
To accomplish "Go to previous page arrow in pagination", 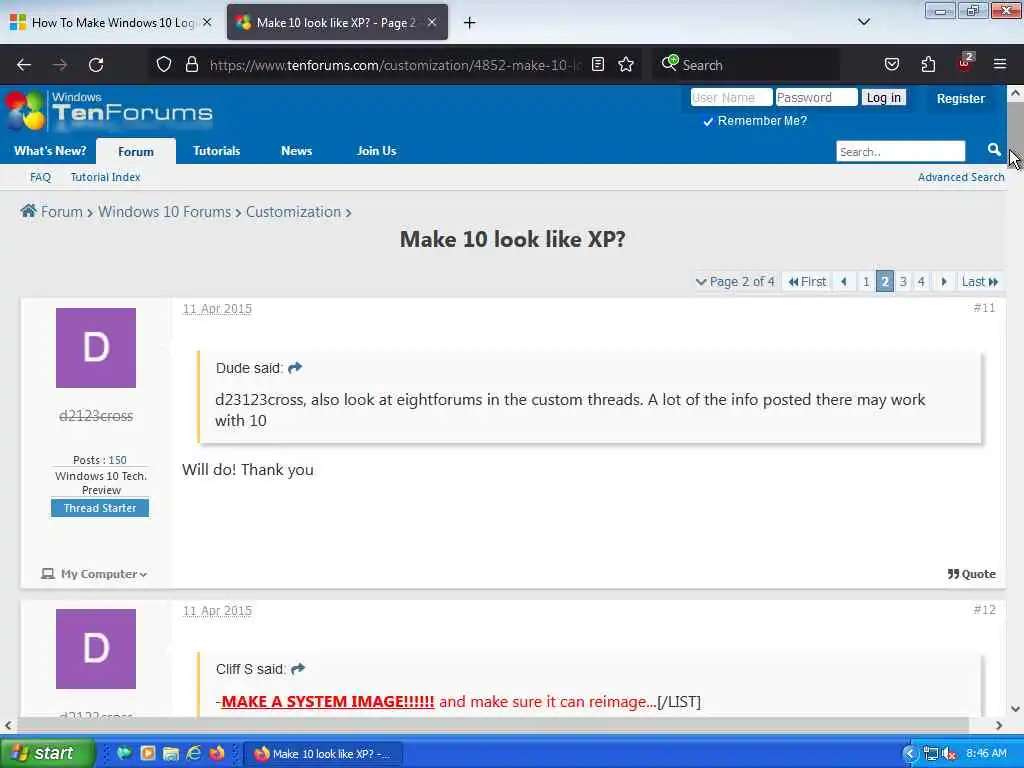I will 844,281.
